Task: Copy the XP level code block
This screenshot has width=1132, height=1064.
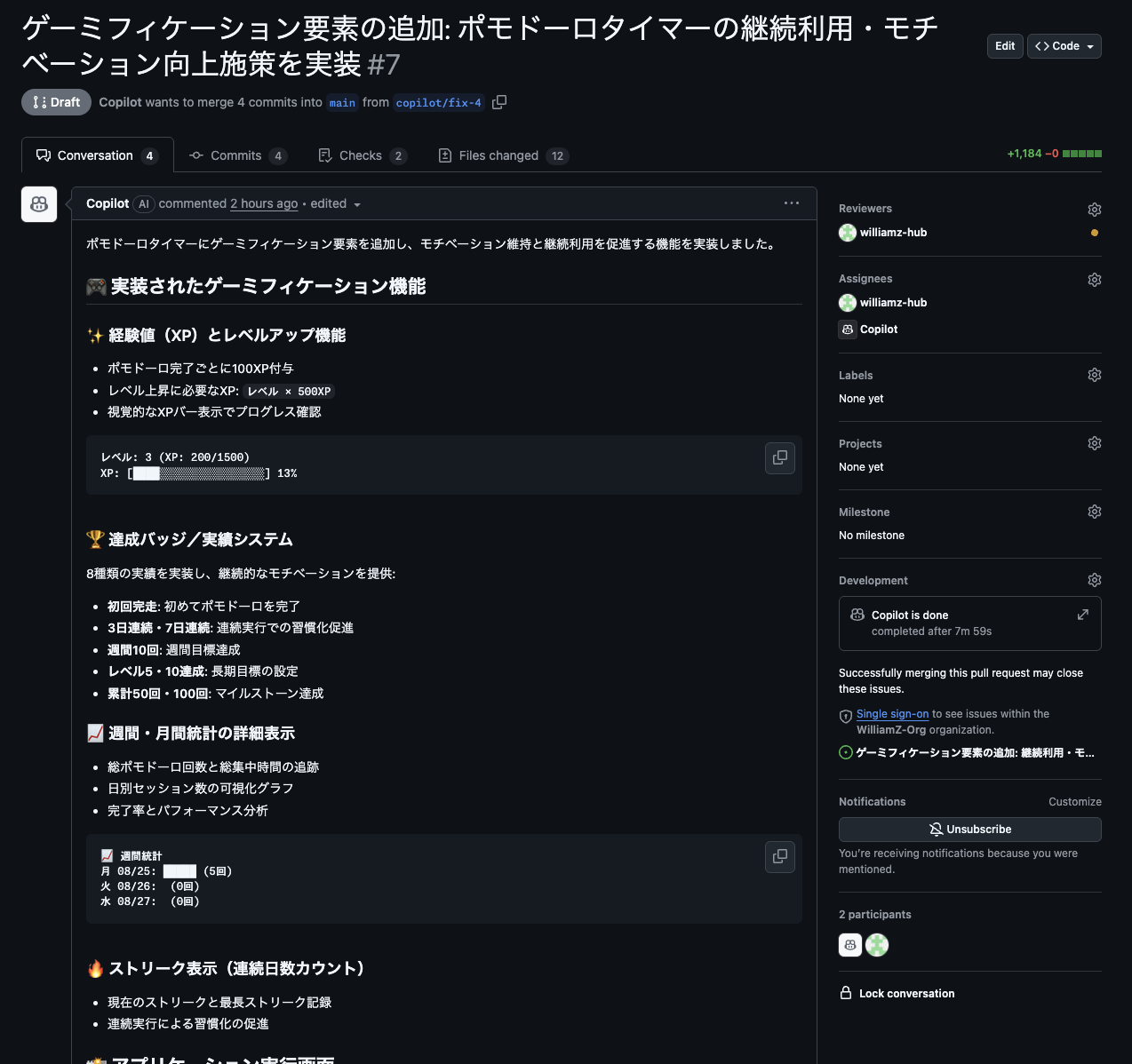Action: coord(780,457)
